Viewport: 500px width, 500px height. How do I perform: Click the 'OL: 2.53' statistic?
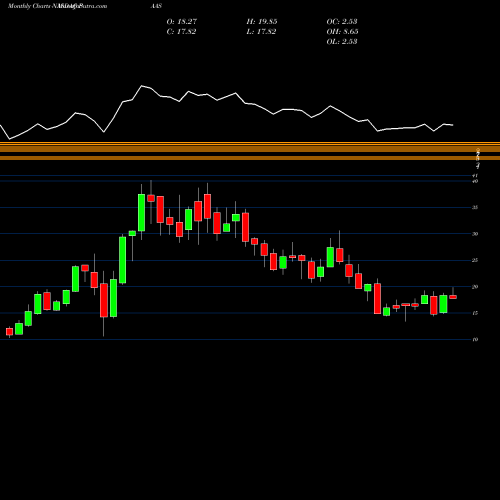click(342, 41)
